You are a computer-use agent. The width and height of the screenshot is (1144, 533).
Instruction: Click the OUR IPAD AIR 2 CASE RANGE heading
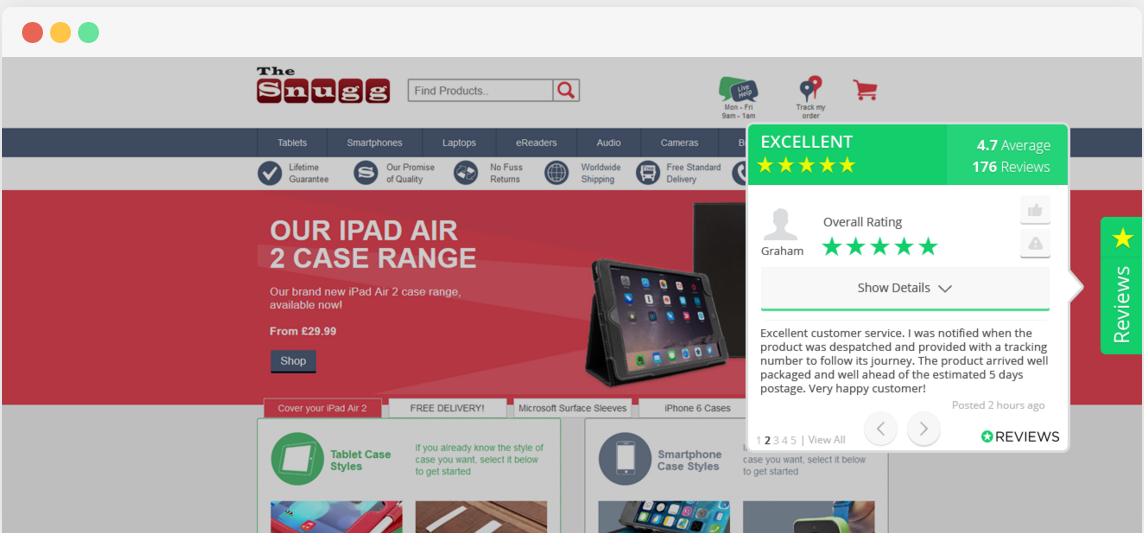click(x=373, y=244)
